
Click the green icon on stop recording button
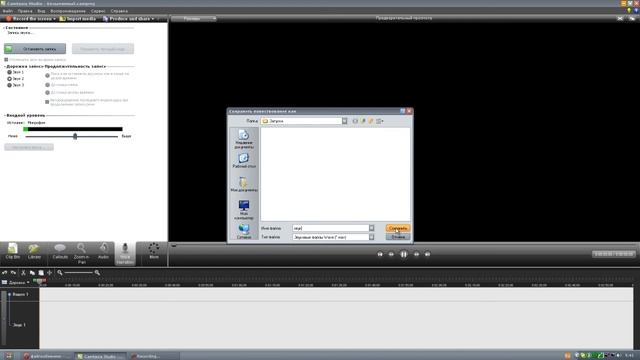tap(9, 49)
